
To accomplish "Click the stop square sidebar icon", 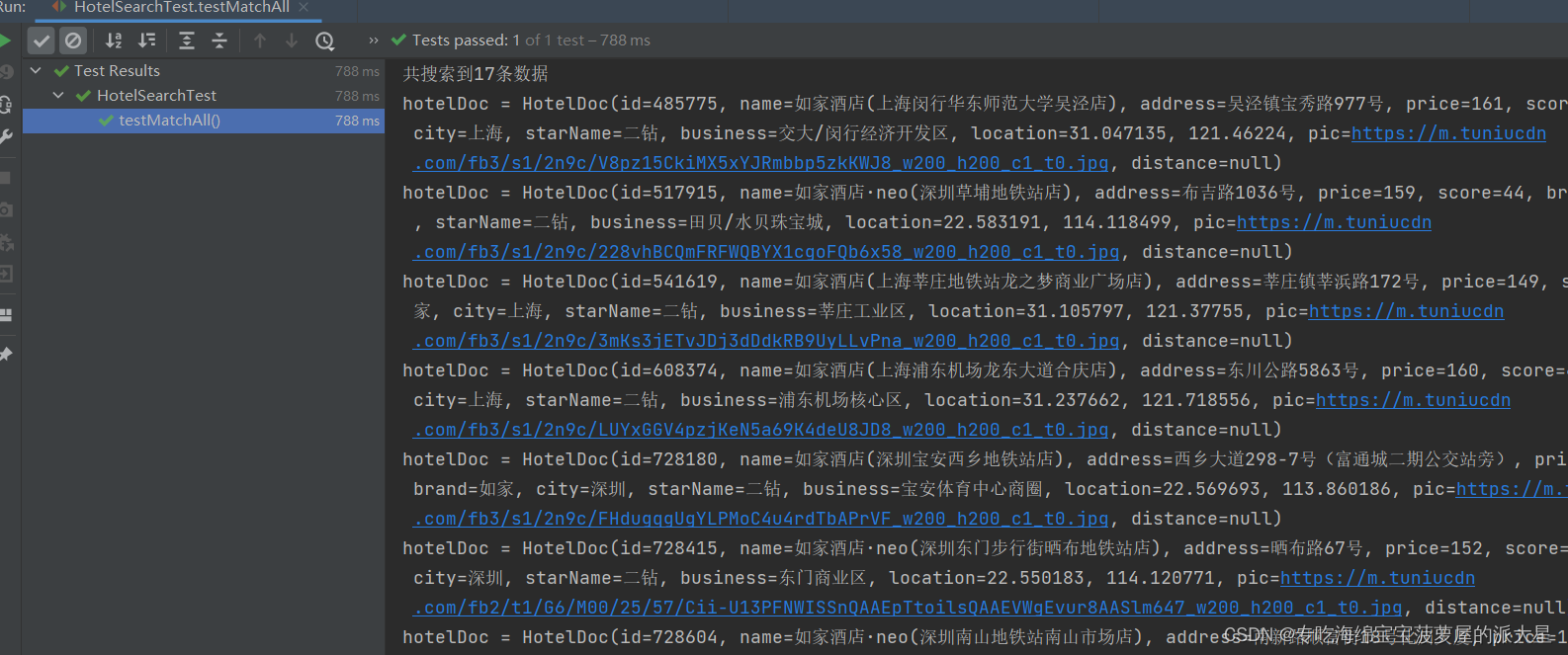I will pos(5,178).
